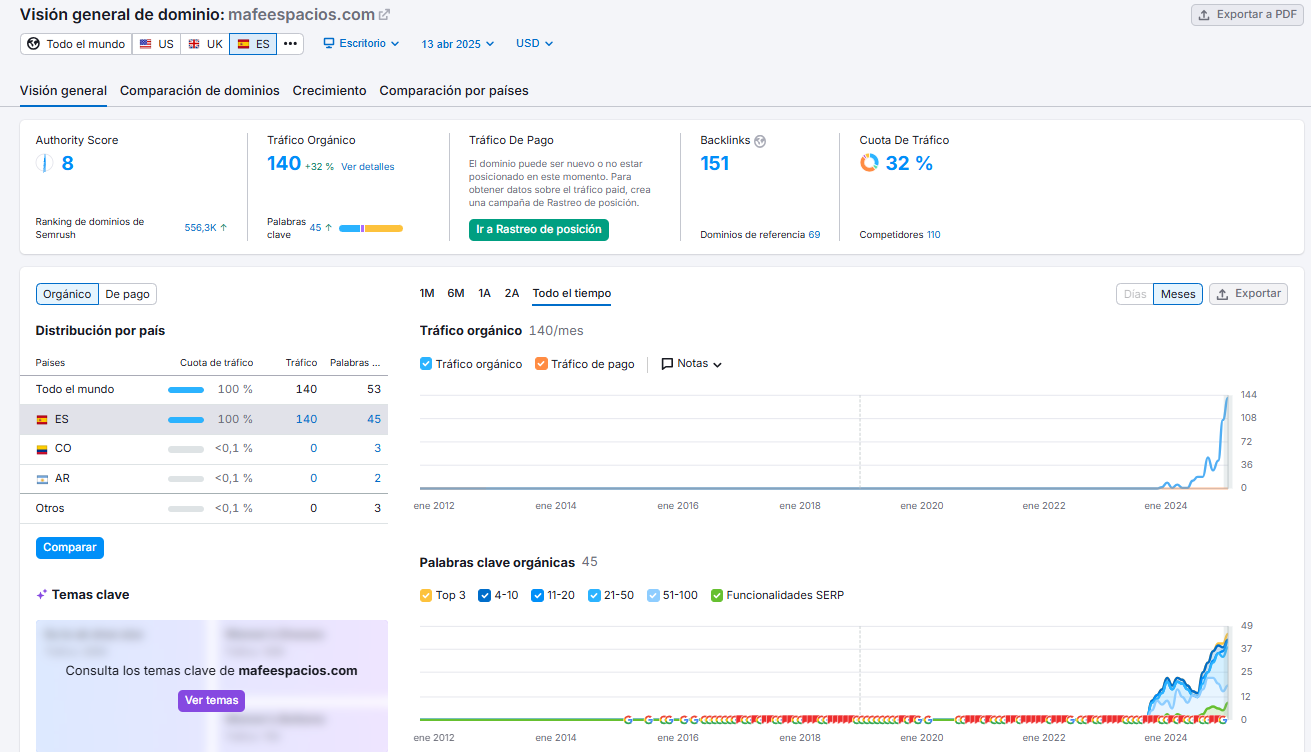The width and height of the screenshot is (1311, 752).
Task: Click the Ir a Rastreo de posición button
Action: (x=538, y=230)
